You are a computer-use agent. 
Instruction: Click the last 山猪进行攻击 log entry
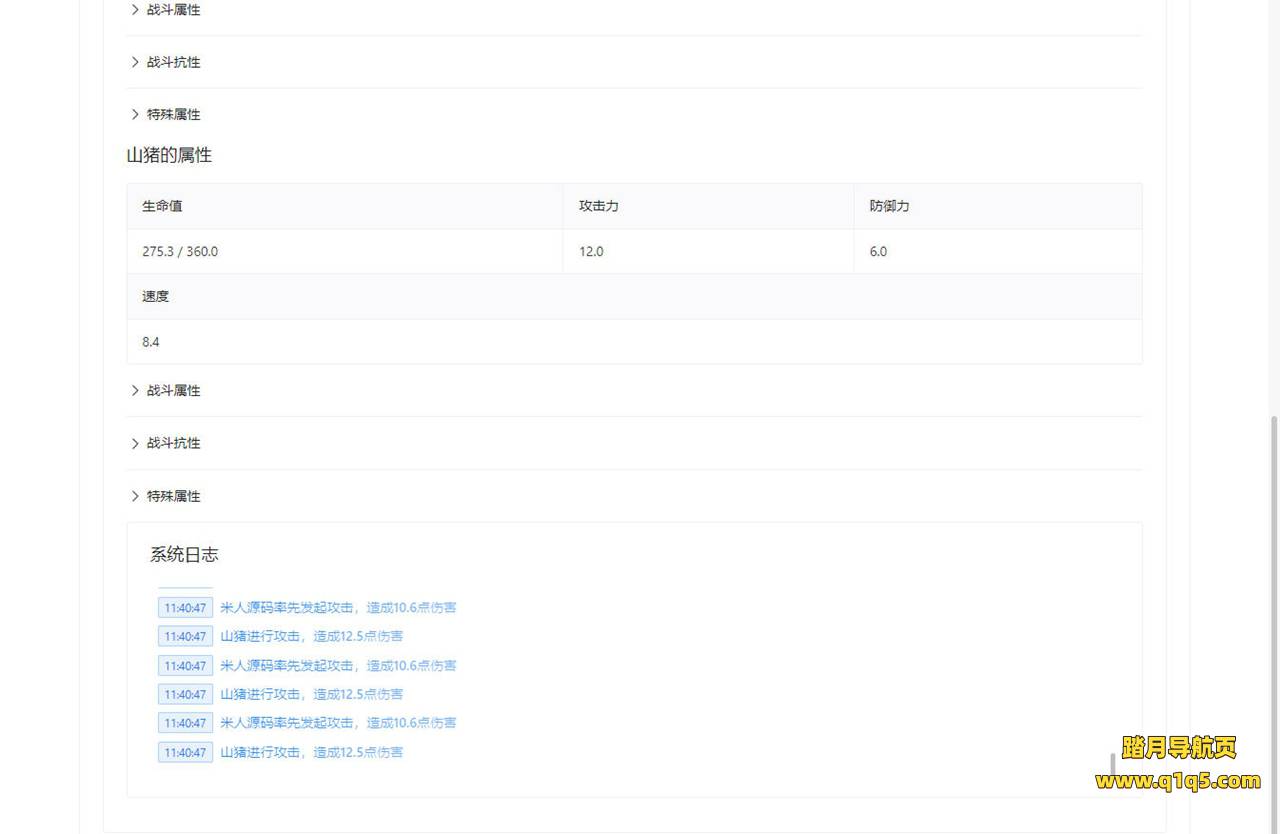click(311, 752)
